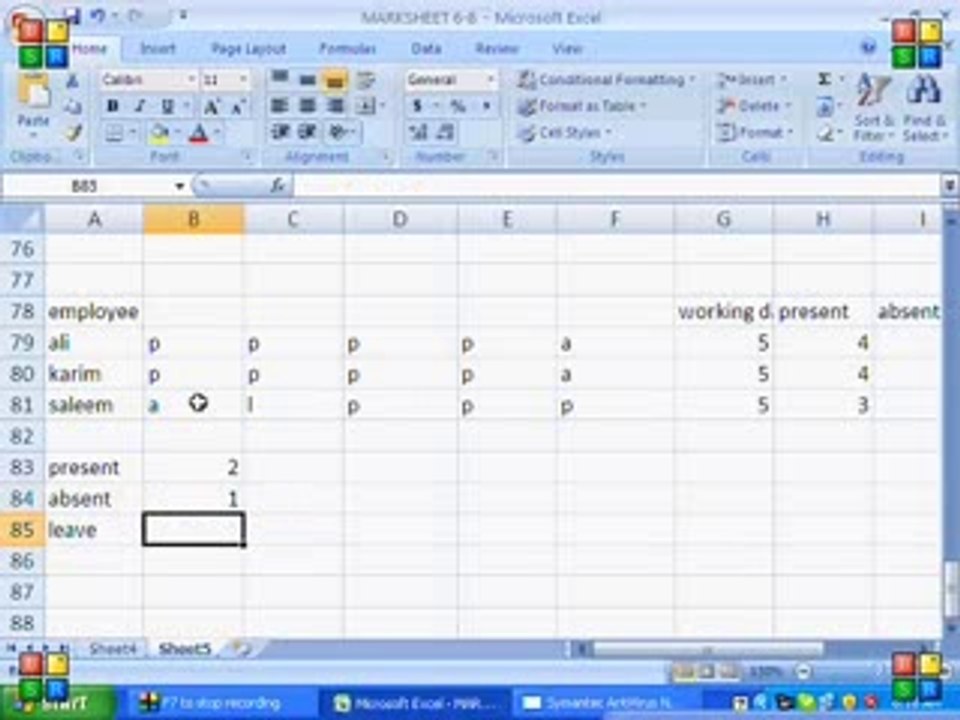Apply the Fill Color bucket
Viewport: 960px width, 720px height.
159,133
